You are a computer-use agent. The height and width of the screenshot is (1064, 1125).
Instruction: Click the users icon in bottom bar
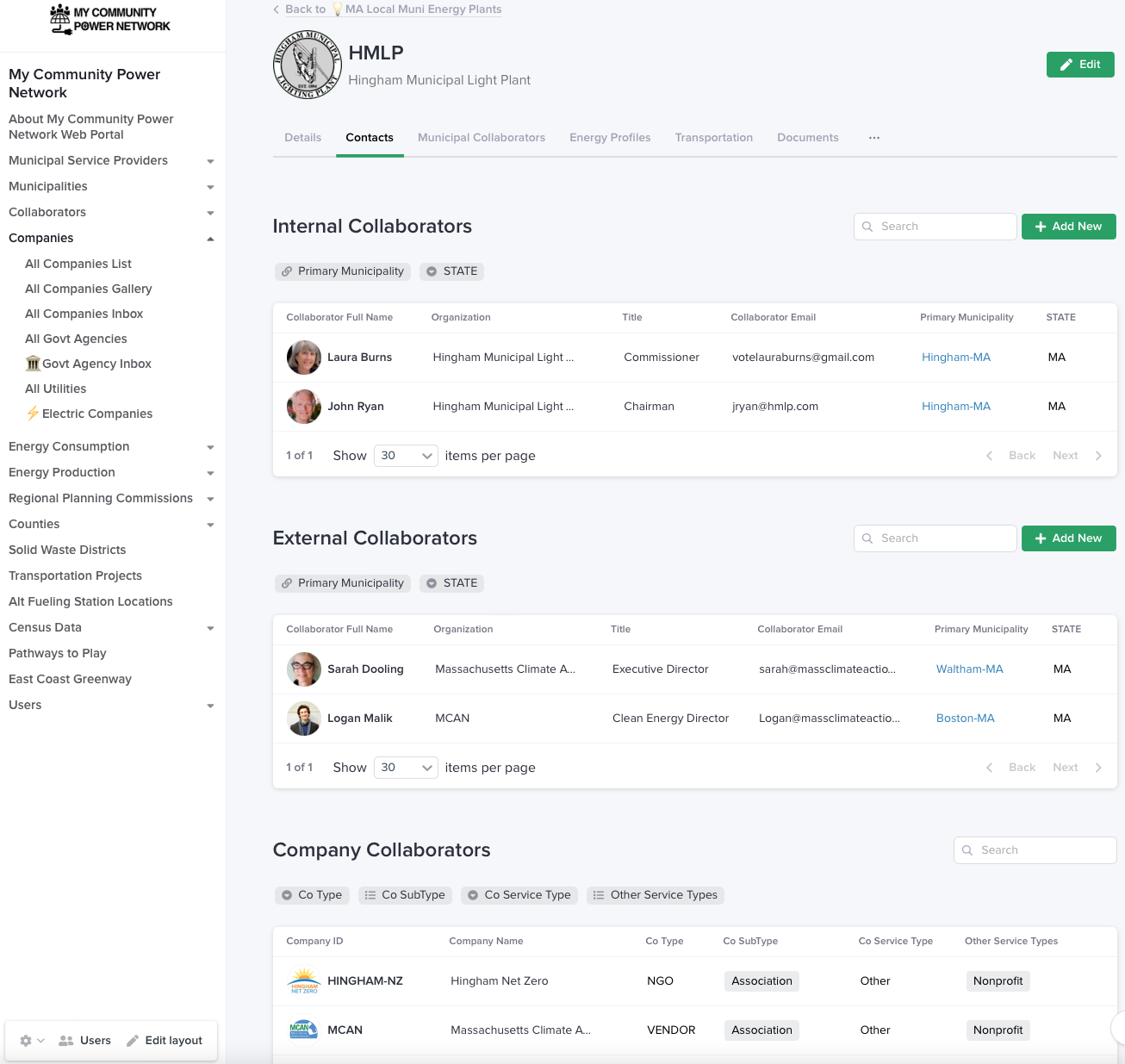tap(65, 1041)
